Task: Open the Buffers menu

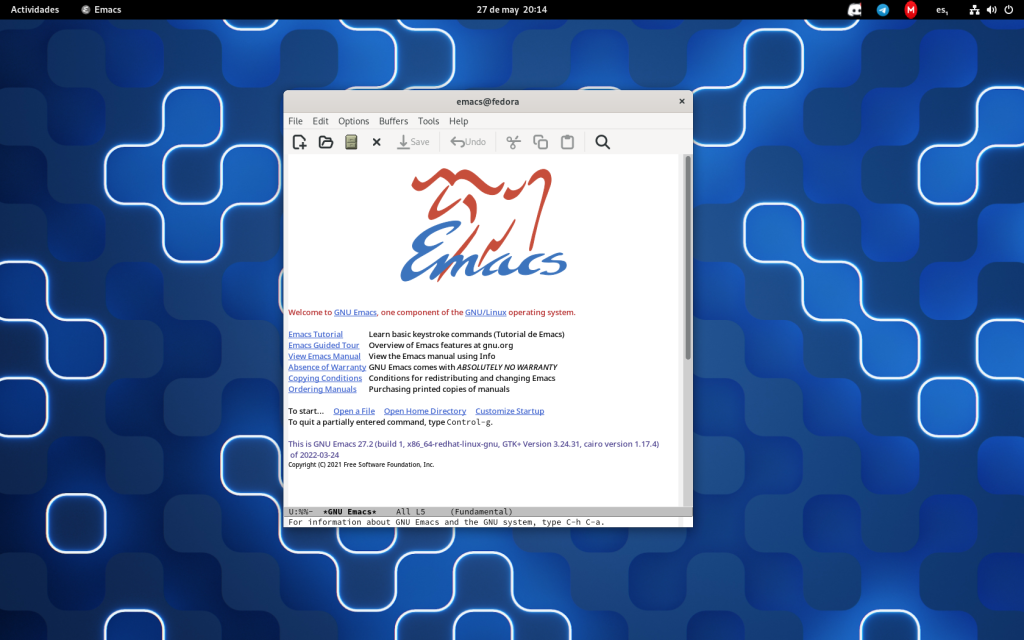Action: pos(393,120)
